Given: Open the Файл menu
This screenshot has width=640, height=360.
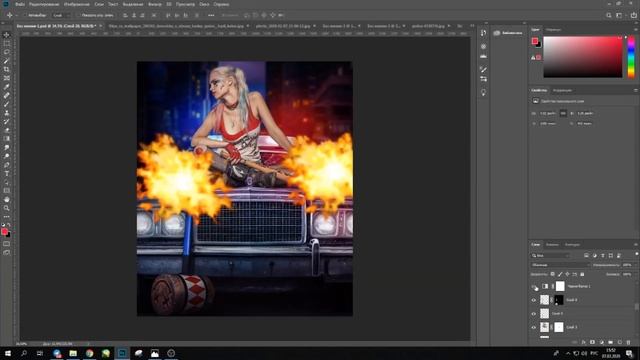Looking at the screenshot, I should (x=20, y=4).
